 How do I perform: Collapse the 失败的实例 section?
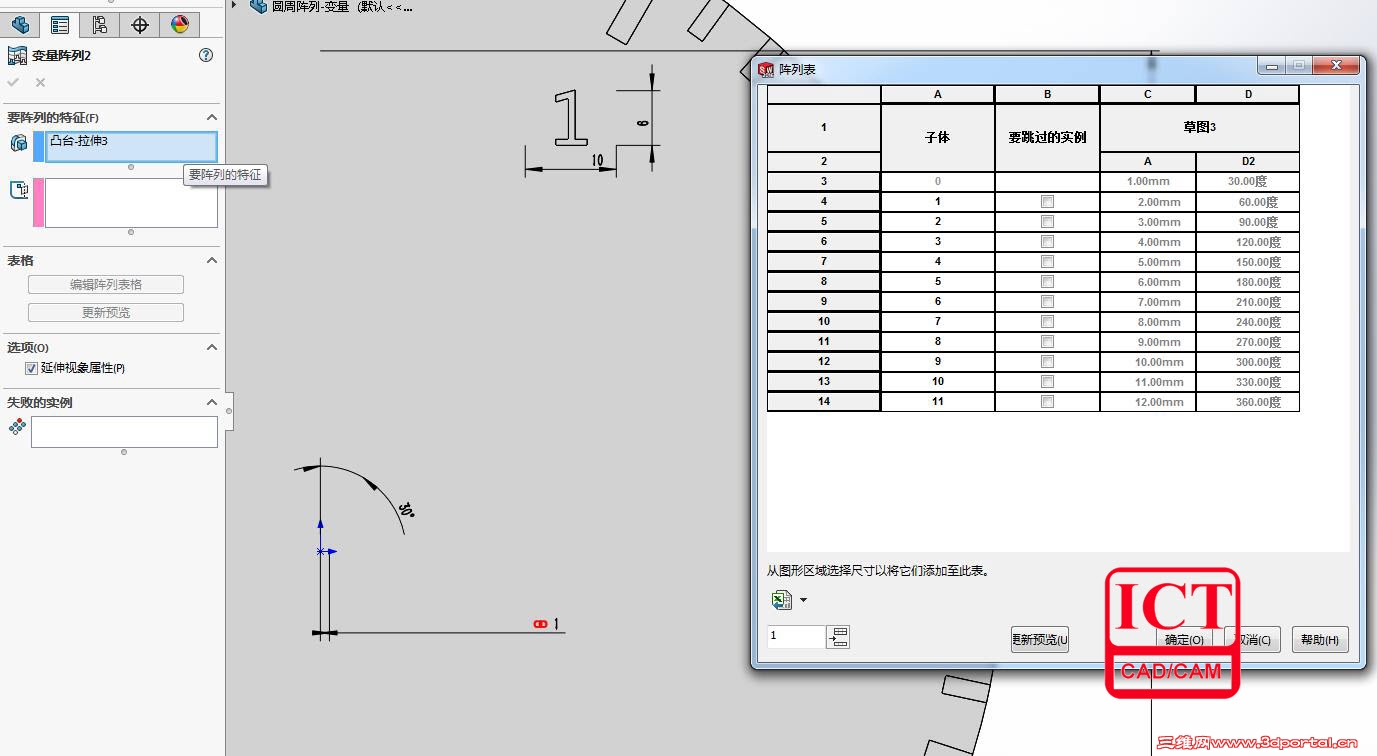(211, 402)
